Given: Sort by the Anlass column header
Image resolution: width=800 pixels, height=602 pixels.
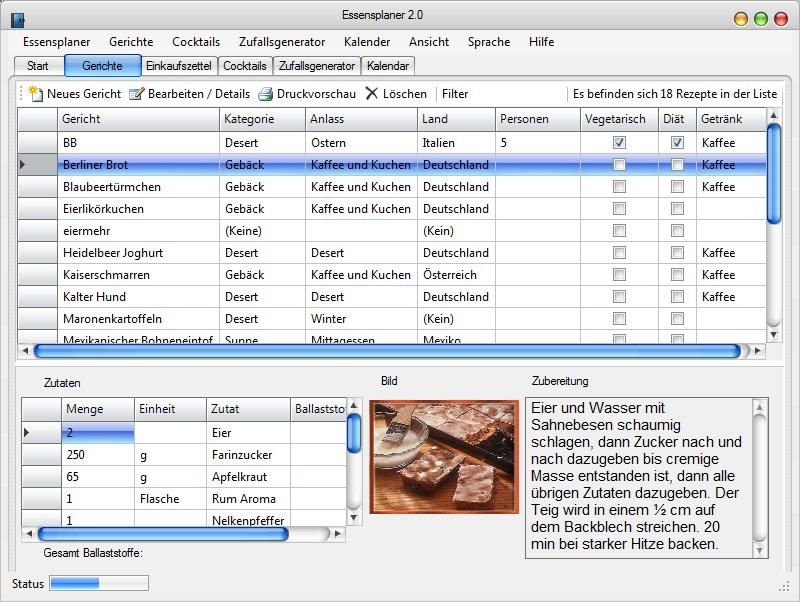Looking at the screenshot, I should point(361,119).
